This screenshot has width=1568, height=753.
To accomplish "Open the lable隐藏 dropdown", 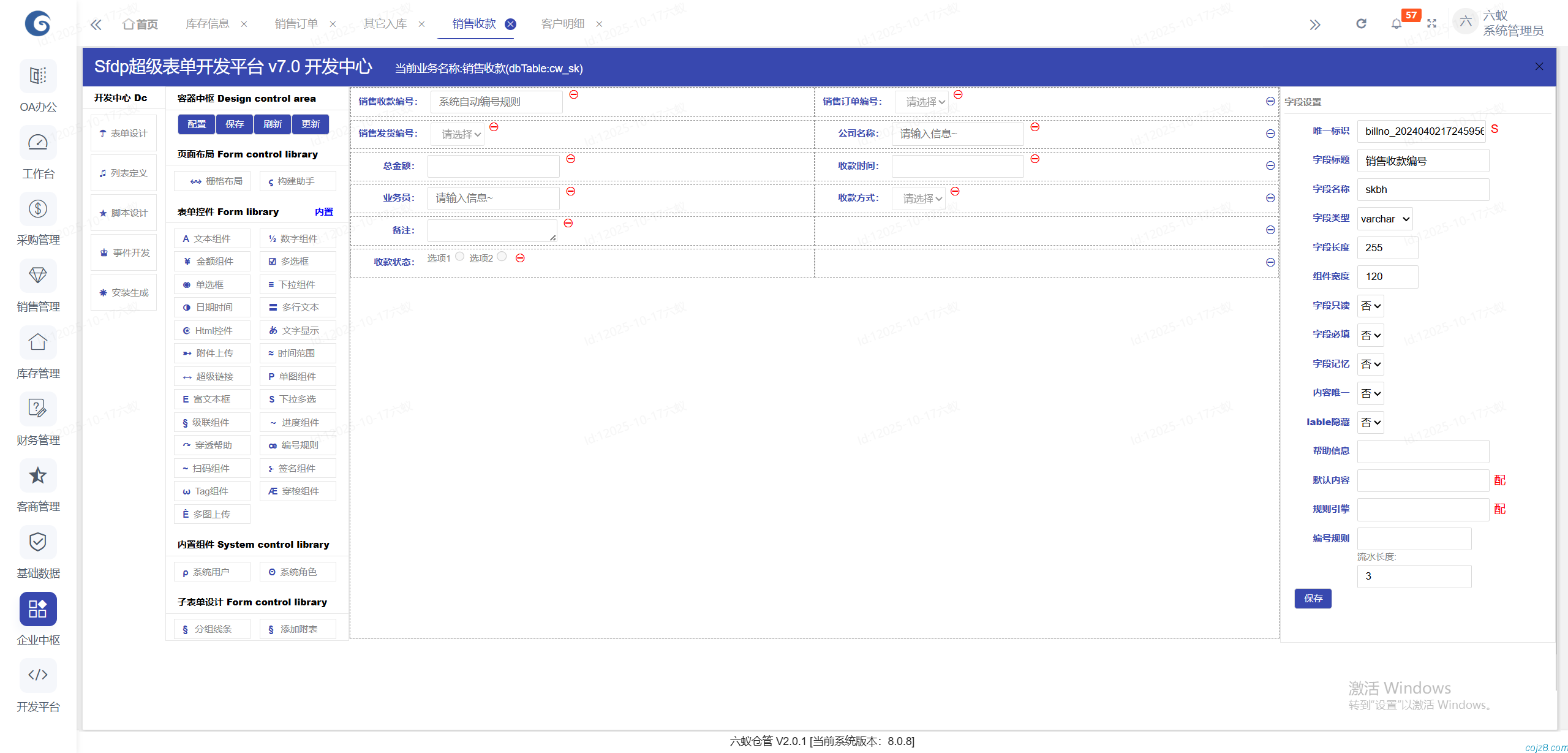I will [1371, 422].
